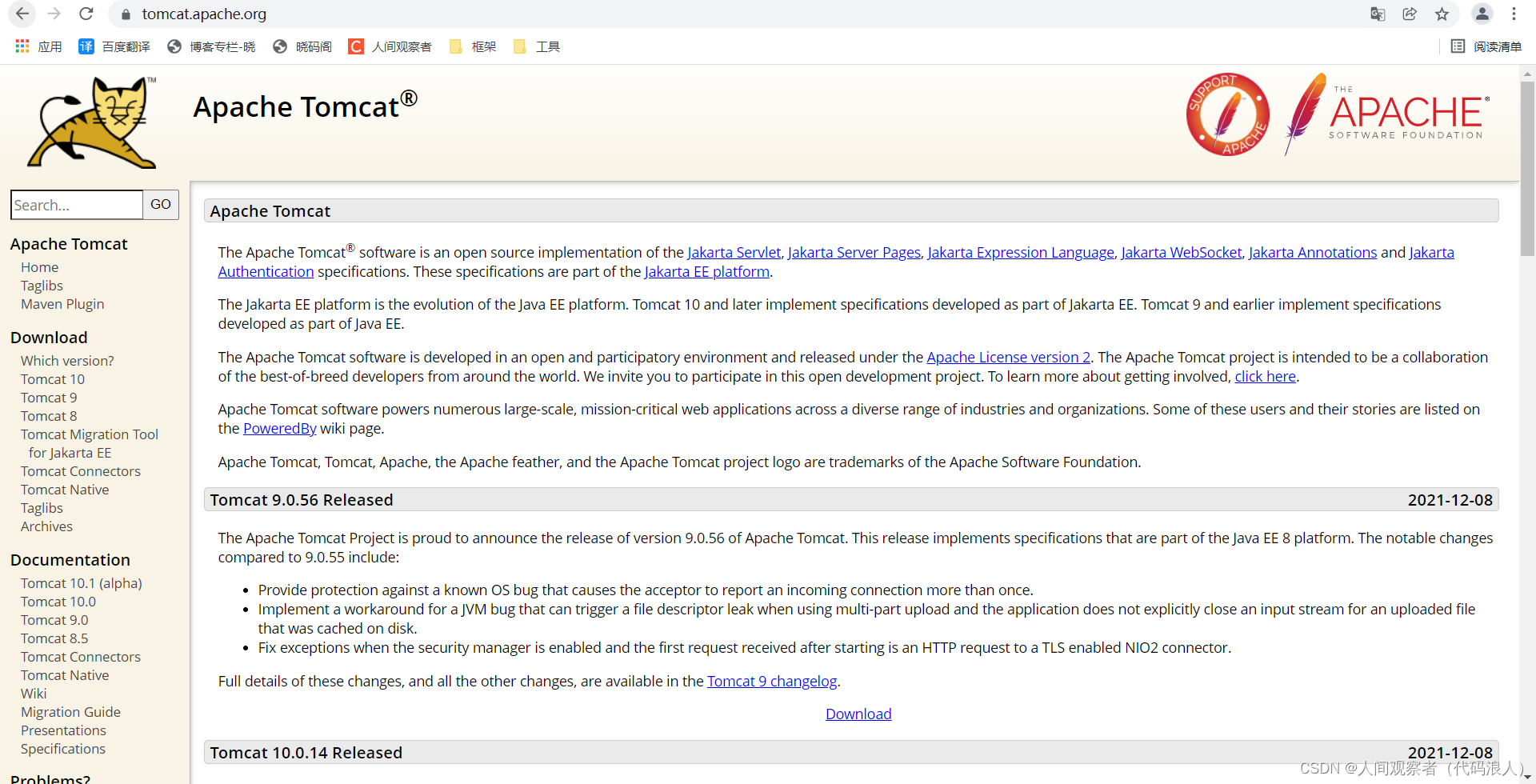Viewport: 1536px width, 784px height.
Task: Open Tomcat Native under Download
Action: coord(65,490)
